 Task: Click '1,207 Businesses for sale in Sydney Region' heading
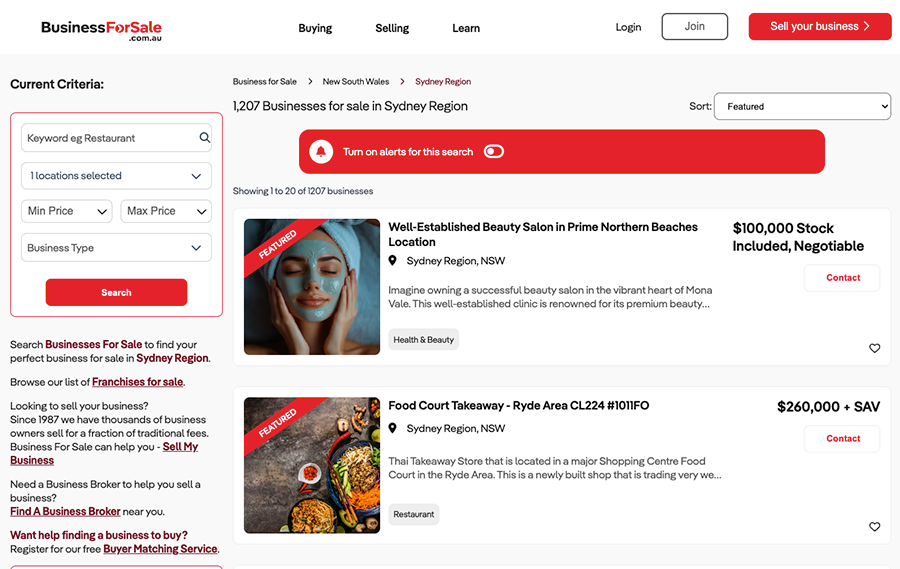[x=350, y=106]
